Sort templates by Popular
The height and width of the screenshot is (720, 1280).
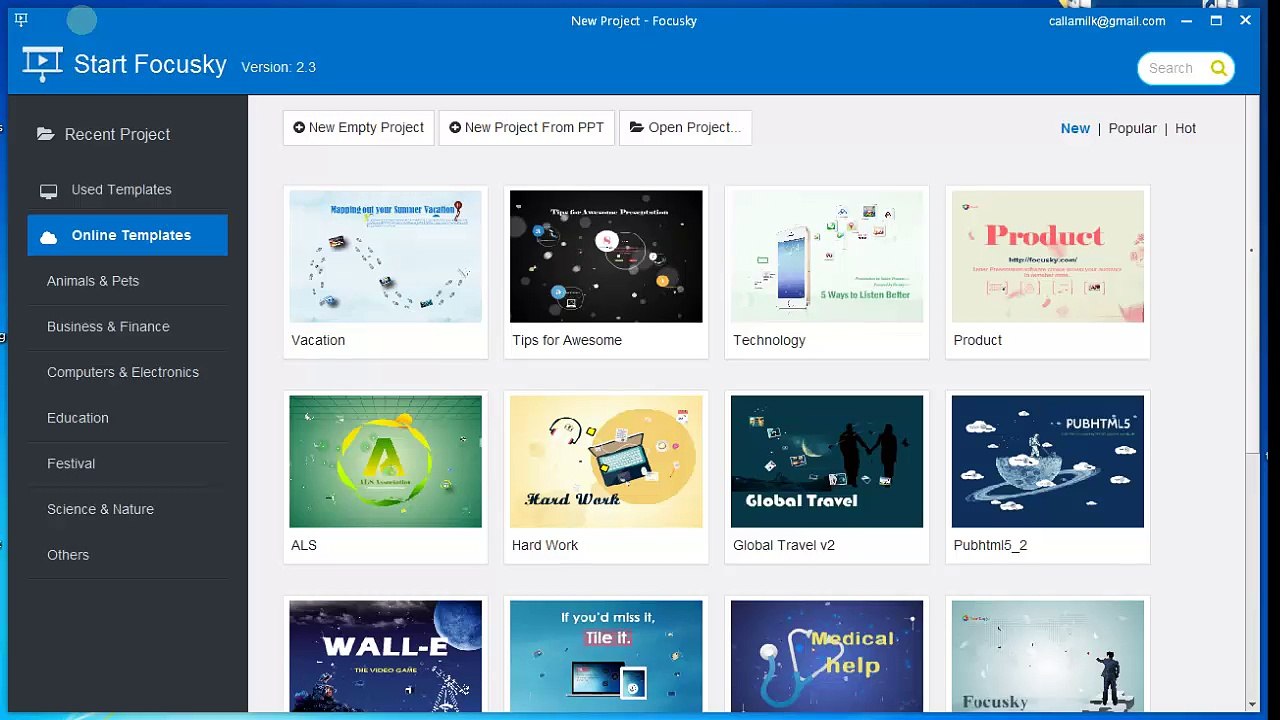click(1132, 128)
